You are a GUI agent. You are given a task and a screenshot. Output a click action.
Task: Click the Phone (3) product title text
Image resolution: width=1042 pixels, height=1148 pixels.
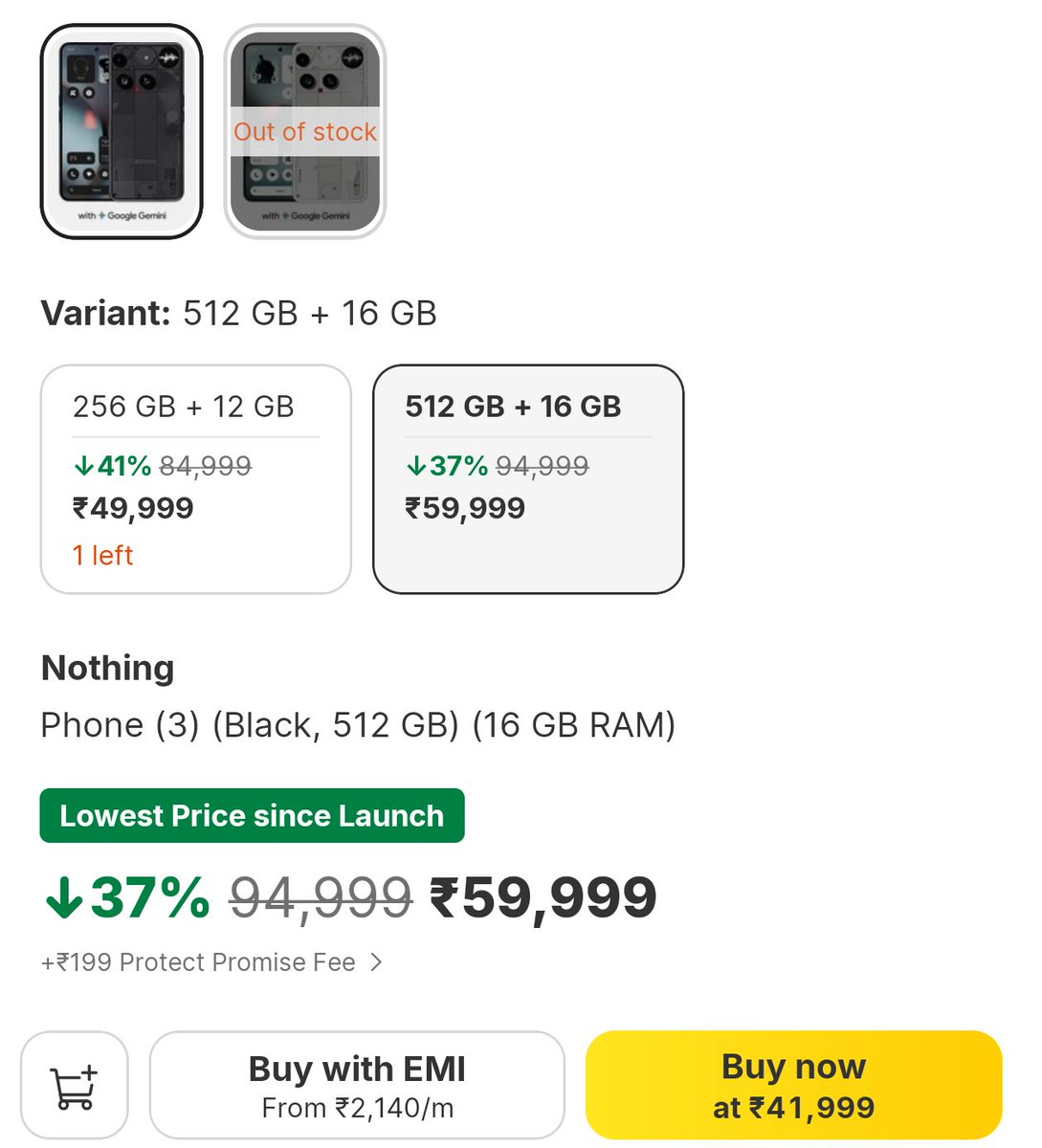(x=358, y=725)
